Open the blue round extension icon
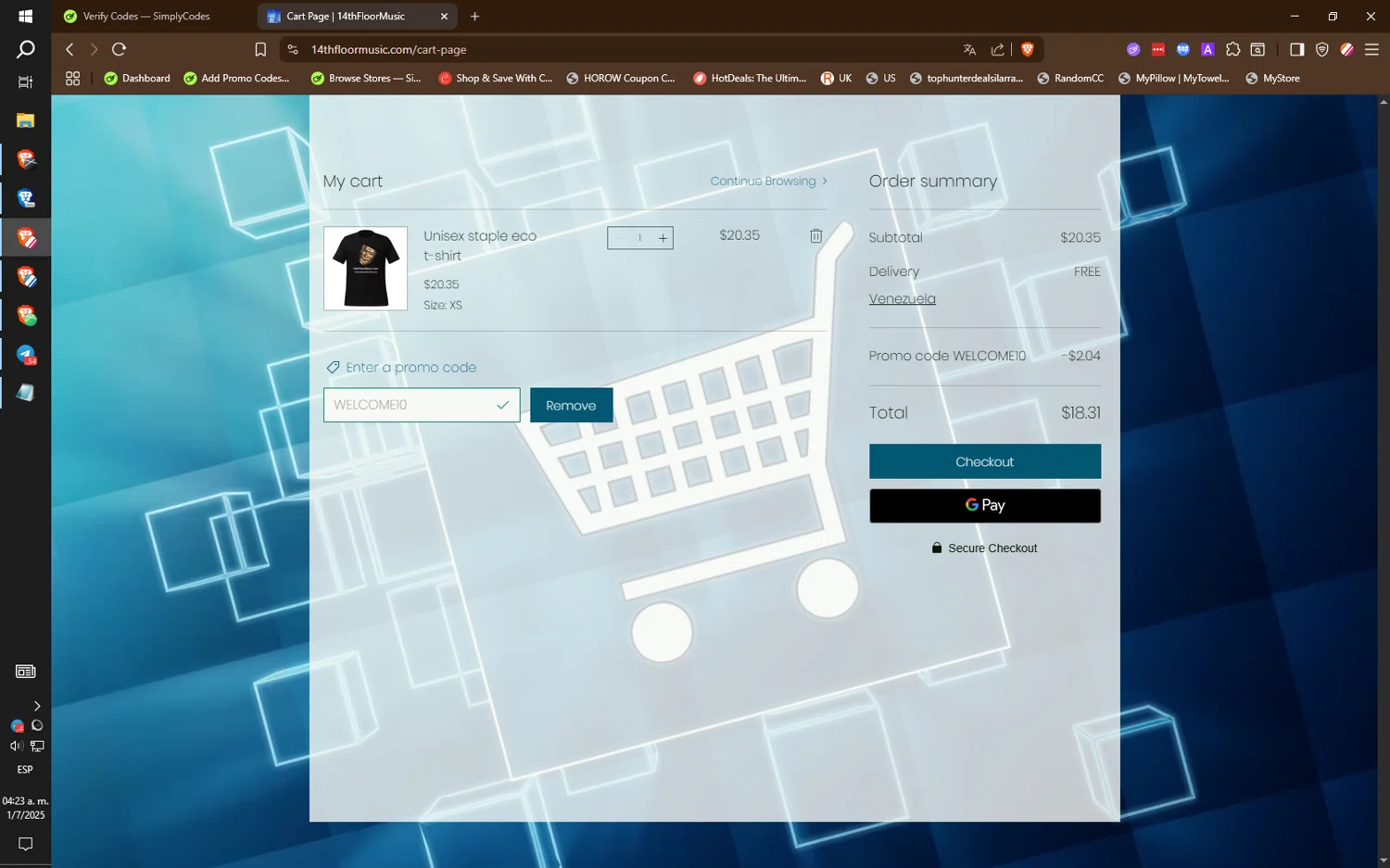The image size is (1390, 868). pos(1183,49)
